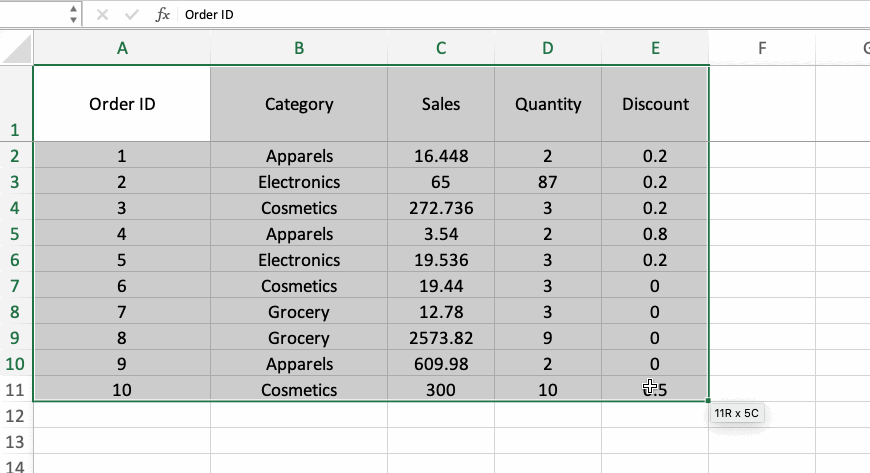Click the 'Category' header cell
Image resolution: width=870 pixels, height=473 pixels.
click(299, 104)
